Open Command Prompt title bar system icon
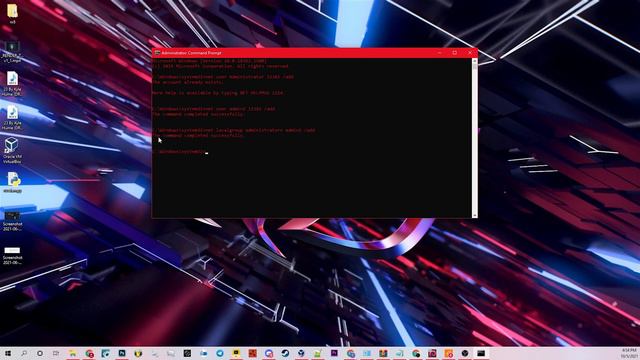This screenshot has width=640, height=360. [157, 53]
